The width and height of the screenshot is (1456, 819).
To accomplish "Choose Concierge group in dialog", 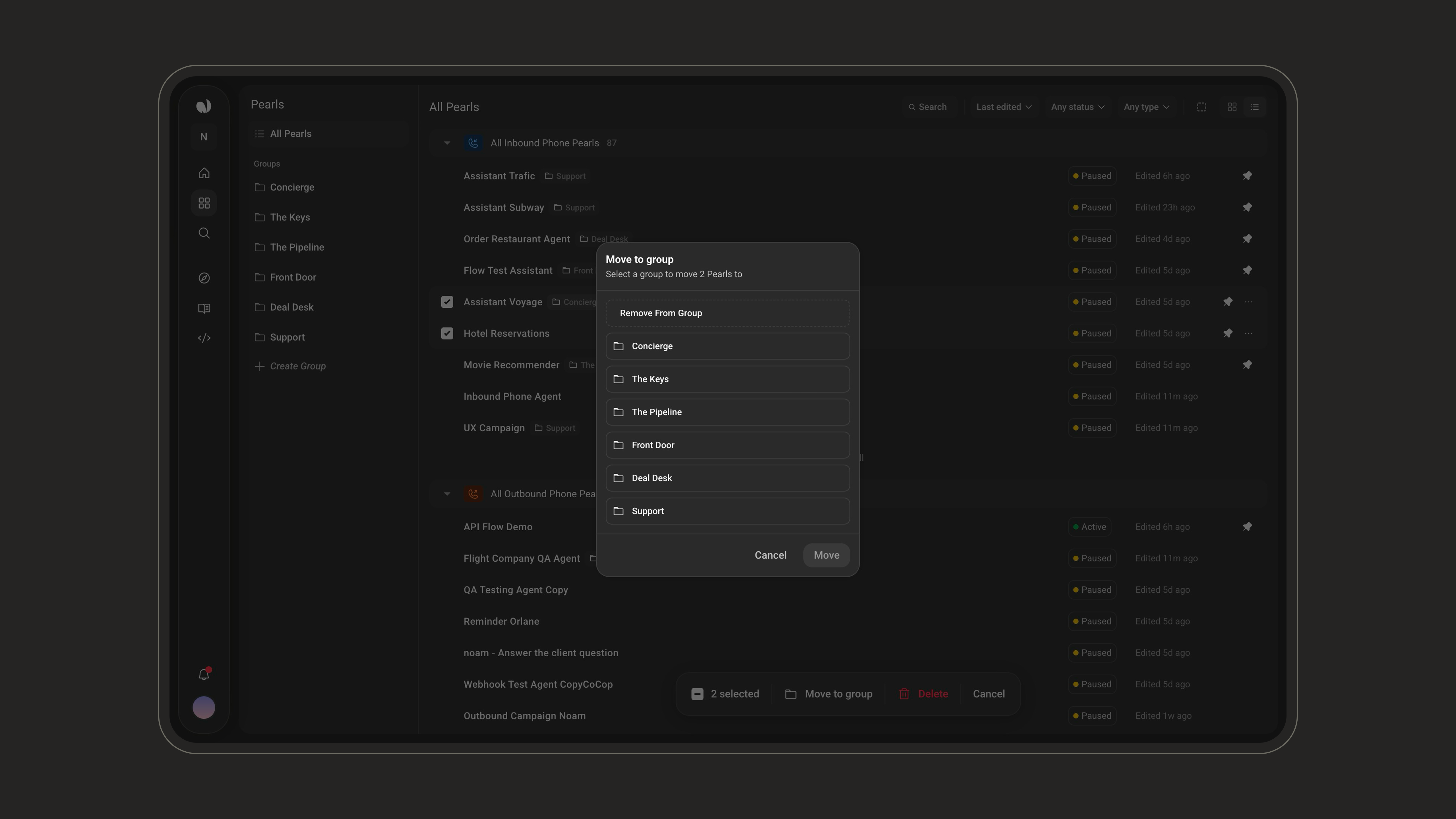I will [x=727, y=346].
